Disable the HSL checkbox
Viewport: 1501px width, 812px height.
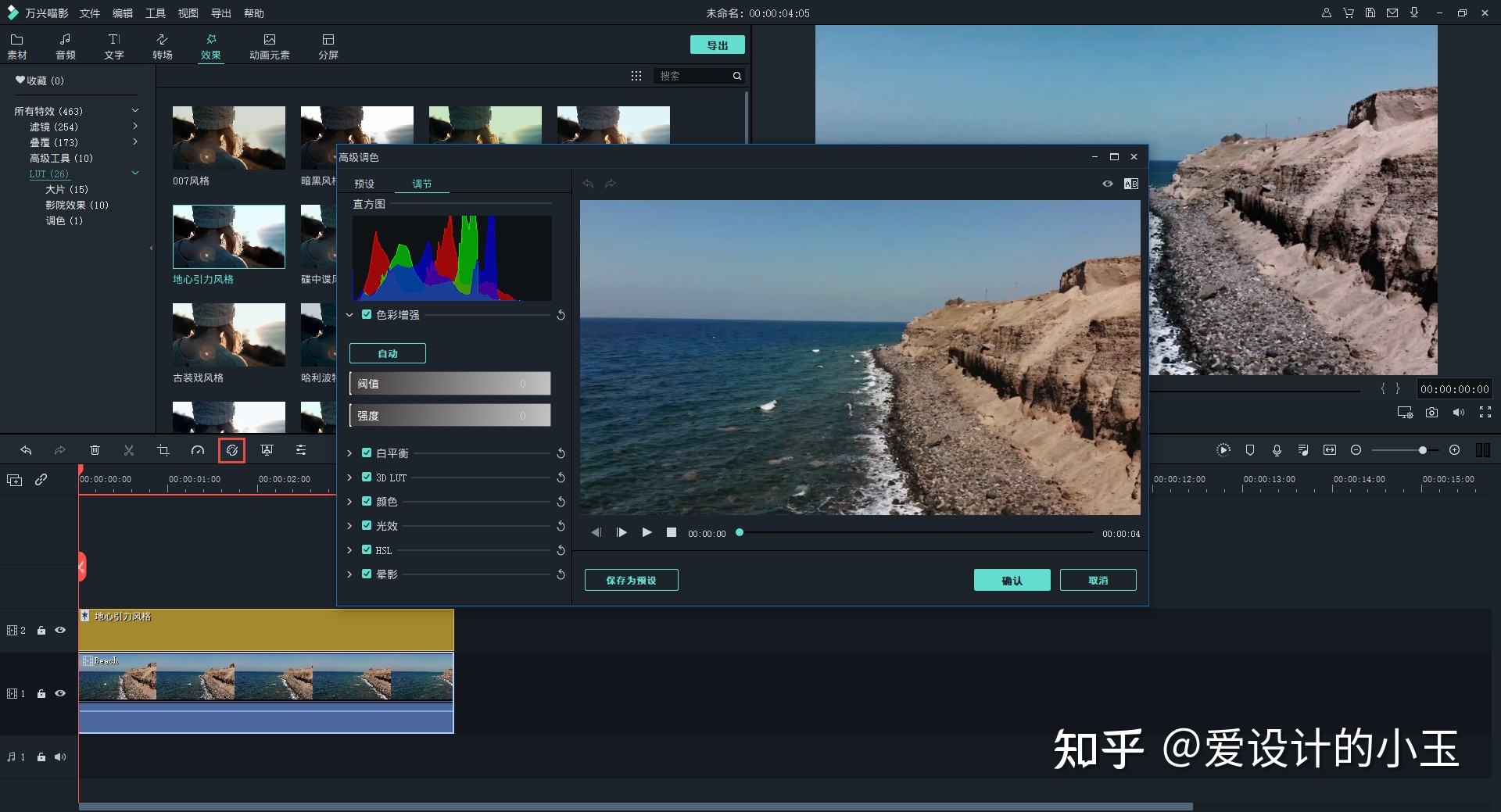tap(367, 550)
